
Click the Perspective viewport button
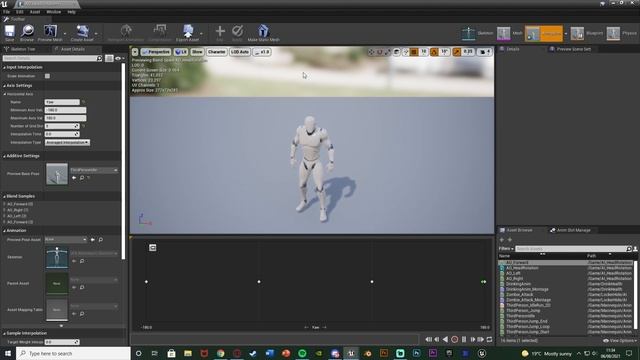point(156,52)
